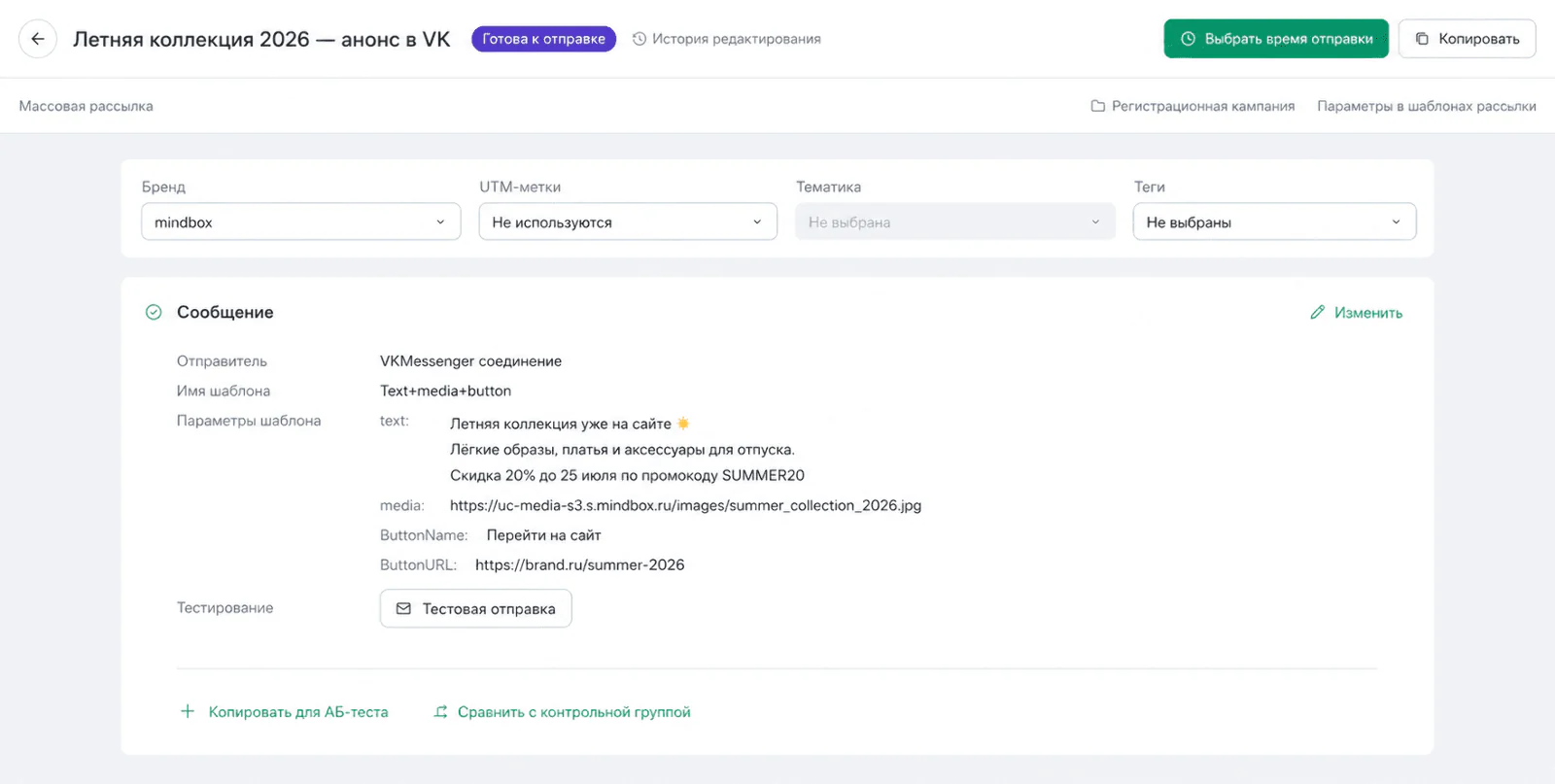Click the clock icon in send-time button

point(1188,39)
